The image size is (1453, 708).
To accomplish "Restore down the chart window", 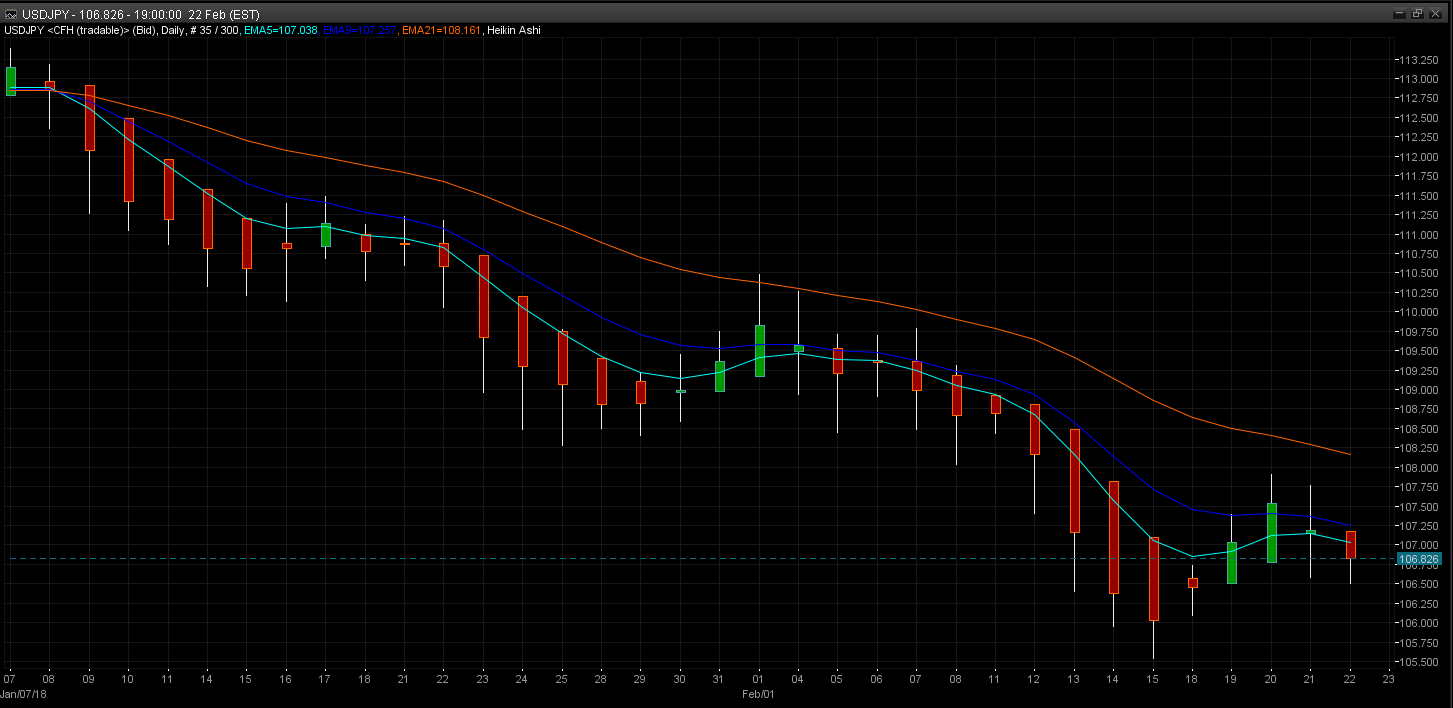I will click(x=1418, y=14).
